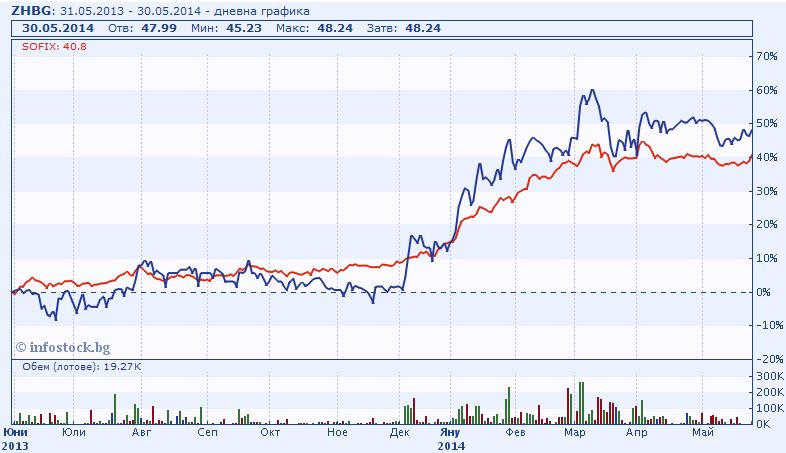The image size is (786, 453).
Task: Click the SOFIX: 40.8 legend label
Action: coord(54,47)
